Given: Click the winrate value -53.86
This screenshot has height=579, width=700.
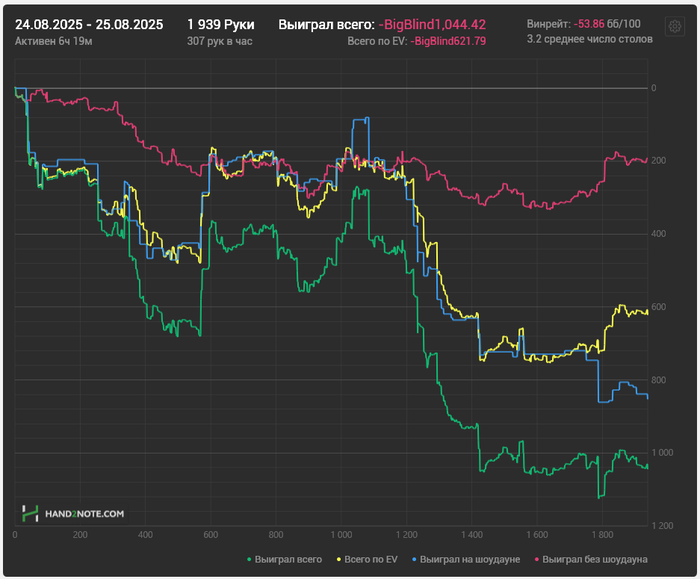Looking at the screenshot, I should [589, 24].
